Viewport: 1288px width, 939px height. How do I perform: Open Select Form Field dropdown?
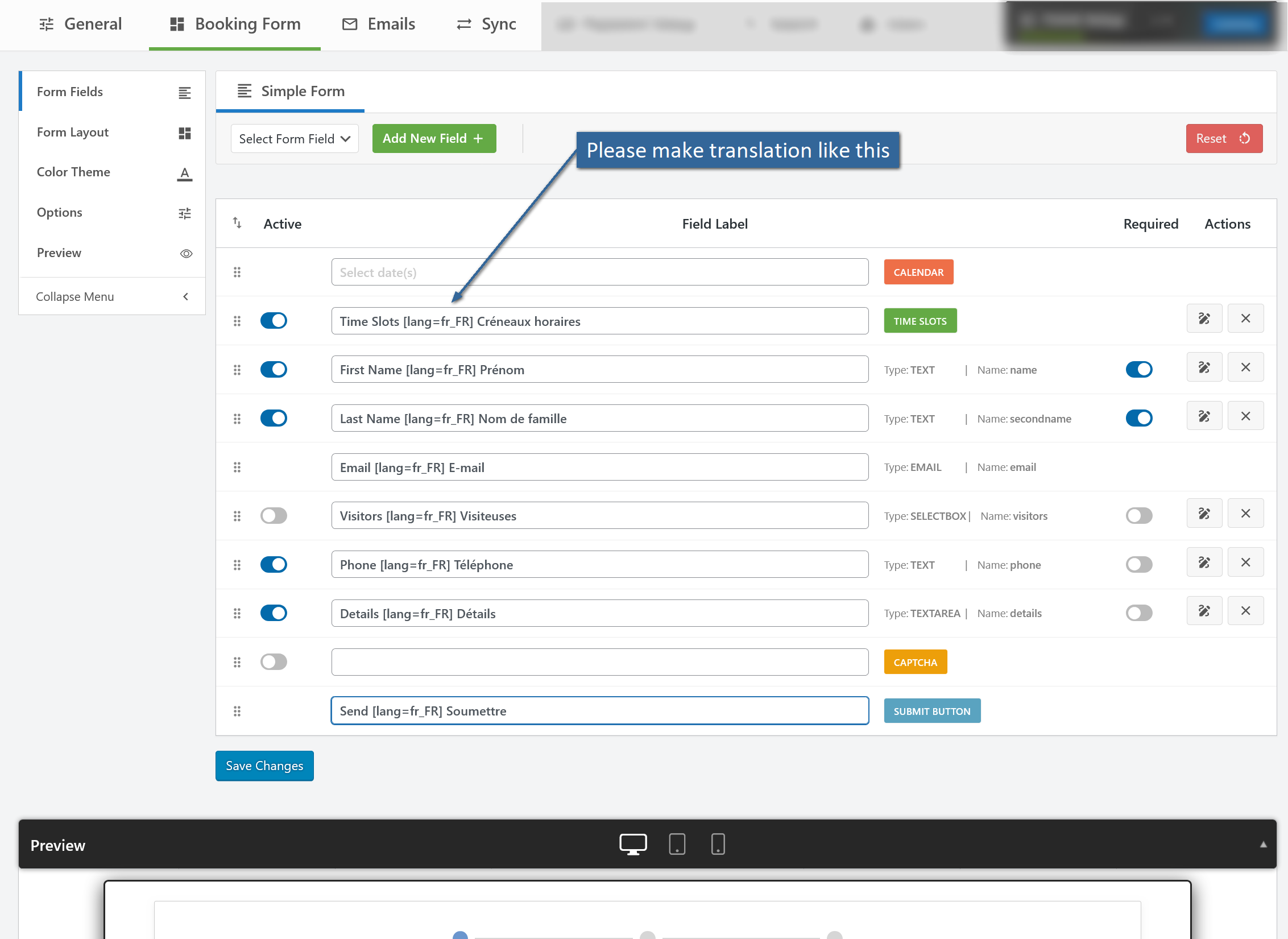pyautogui.click(x=294, y=139)
